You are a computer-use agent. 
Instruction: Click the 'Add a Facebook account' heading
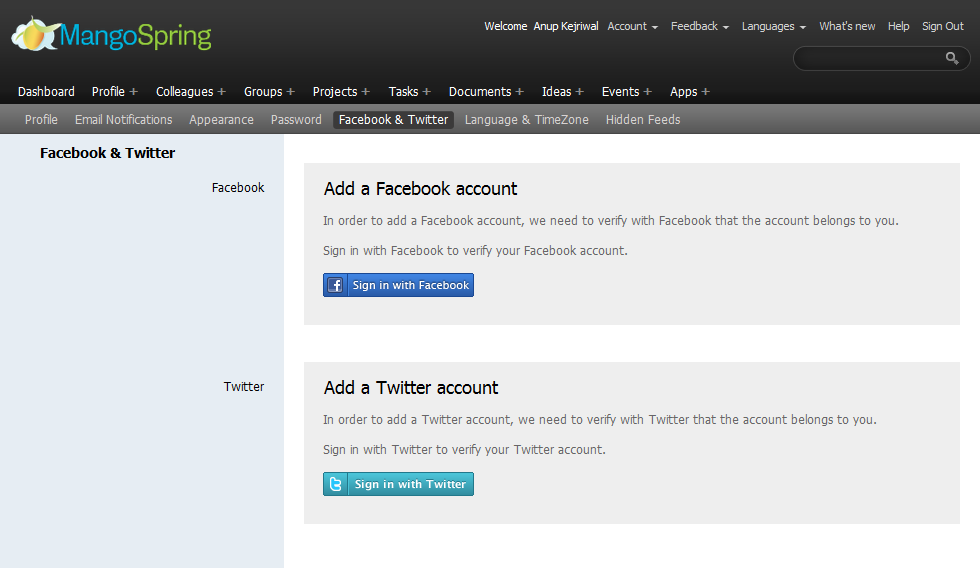pos(420,189)
